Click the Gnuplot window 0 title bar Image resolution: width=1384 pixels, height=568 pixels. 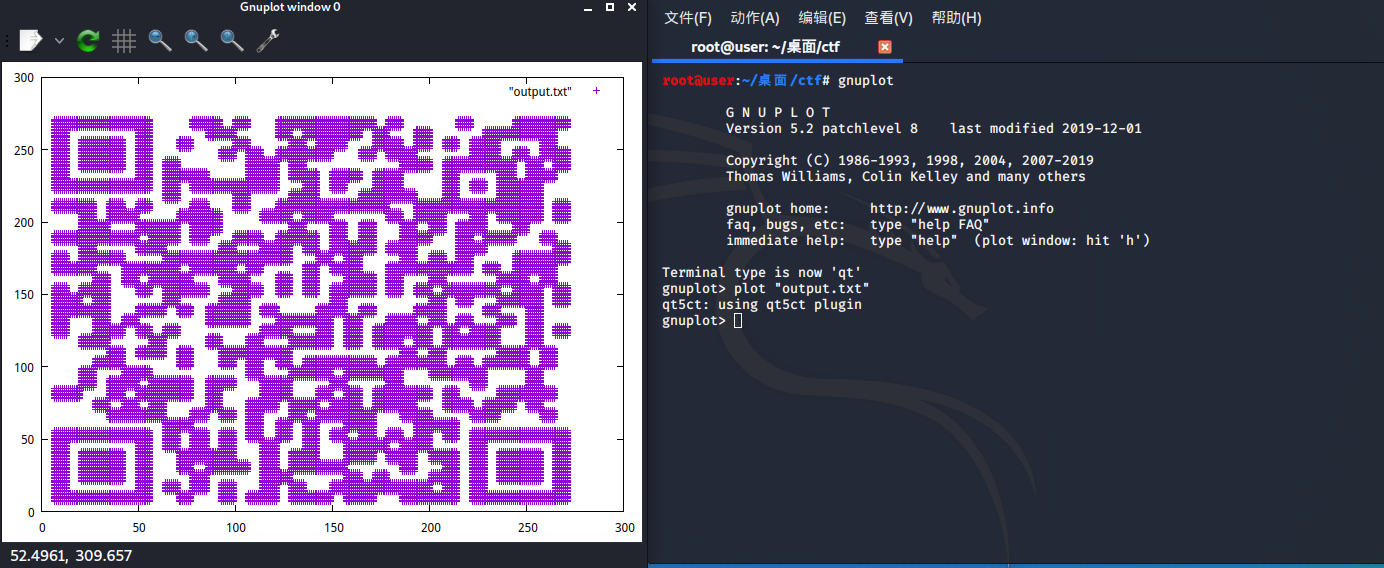(290, 7)
